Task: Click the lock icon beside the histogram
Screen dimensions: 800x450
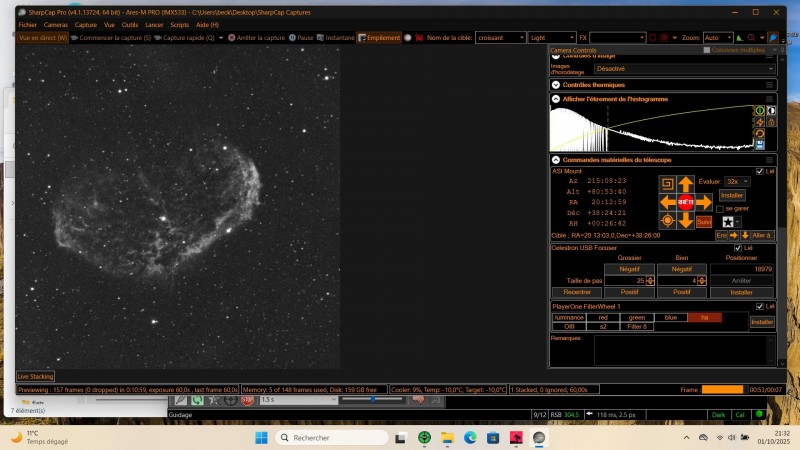Action: click(771, 122)
